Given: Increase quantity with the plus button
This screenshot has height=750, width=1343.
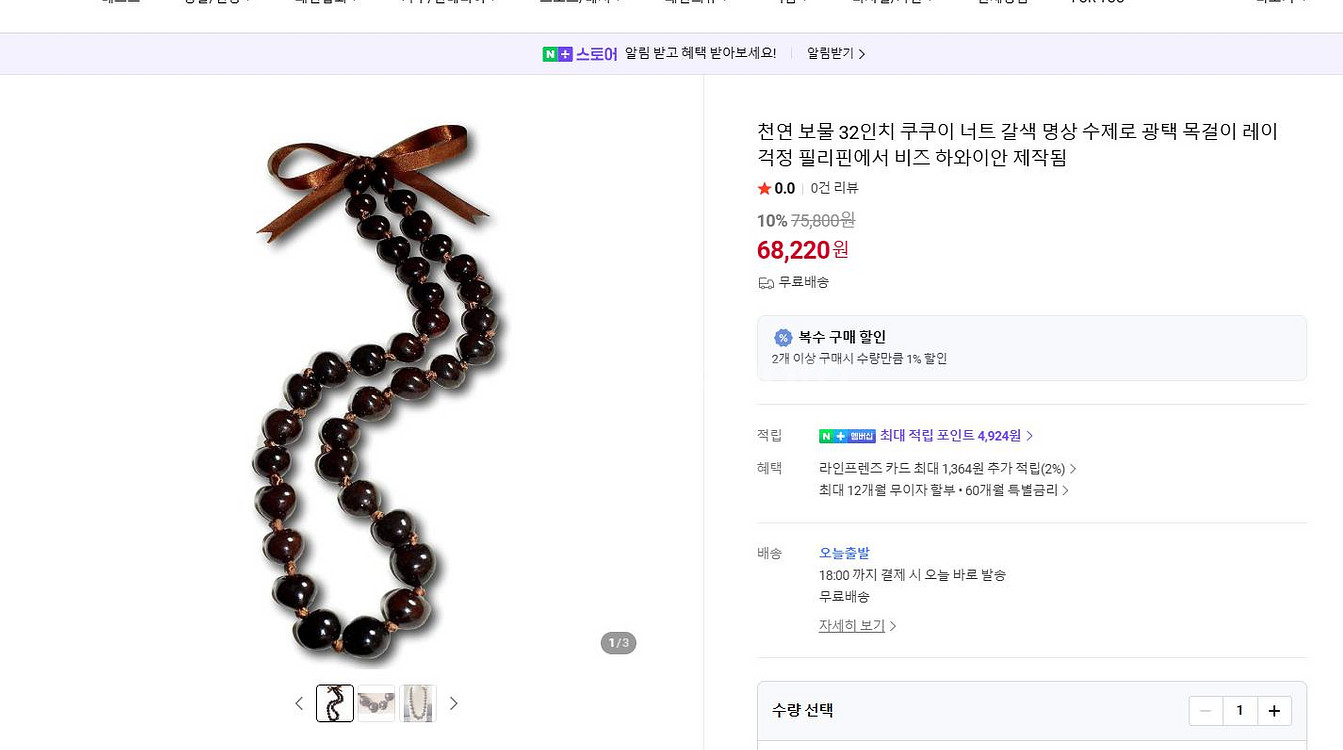Looking at the screenshot, I should point(1274,711).
